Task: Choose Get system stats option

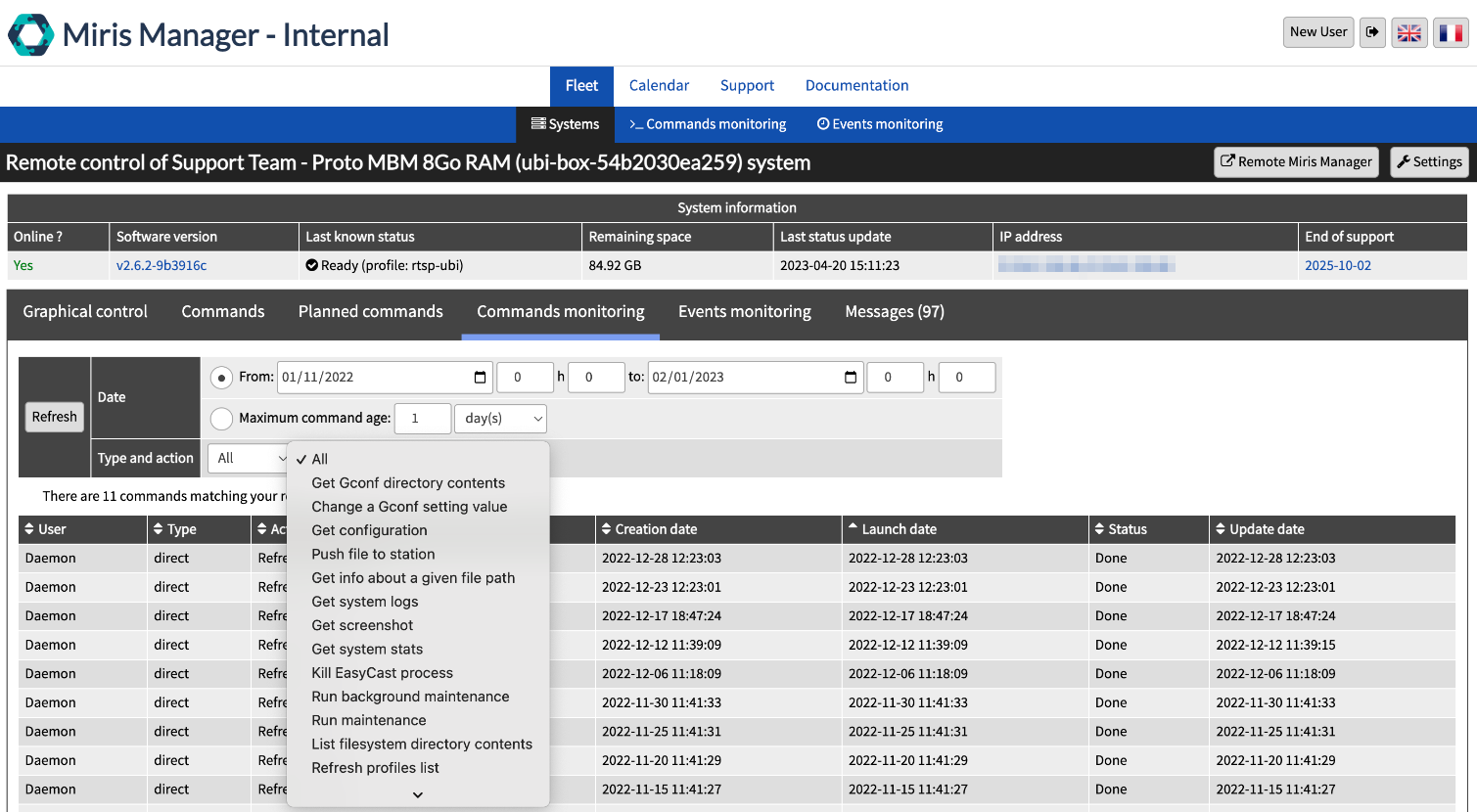Action: click(x=419, y=650)
